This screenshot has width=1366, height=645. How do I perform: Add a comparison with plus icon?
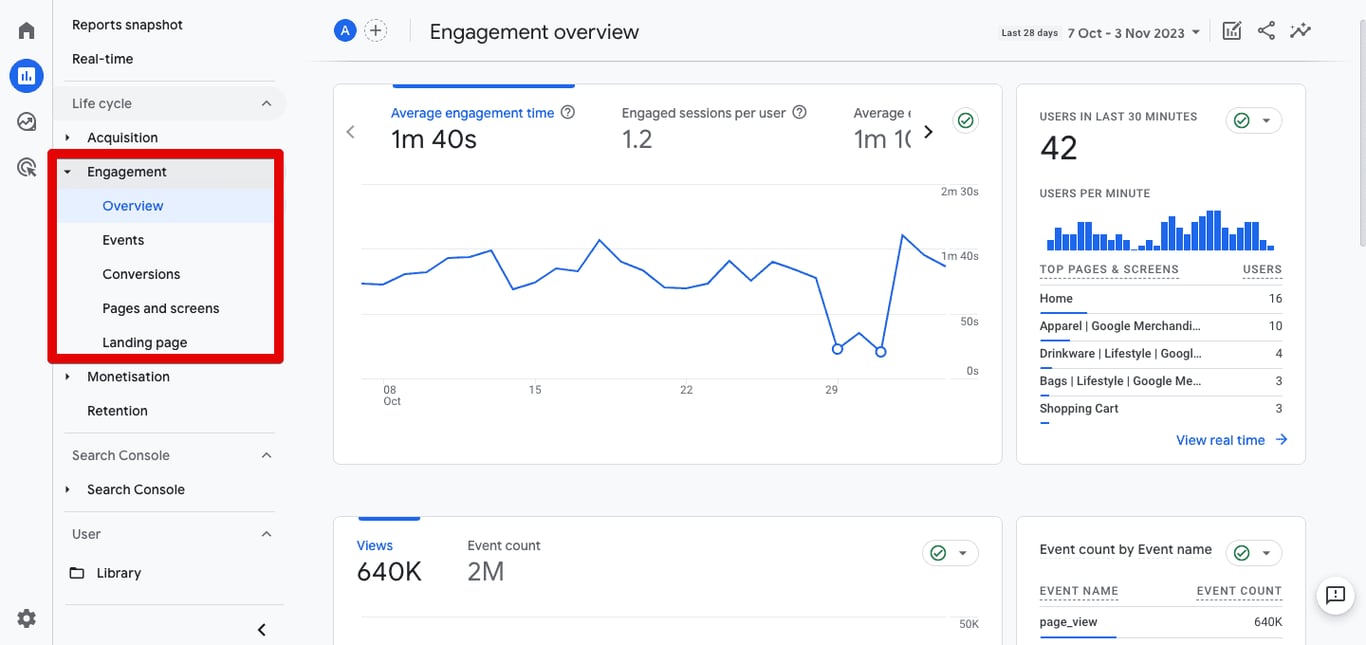376,31
